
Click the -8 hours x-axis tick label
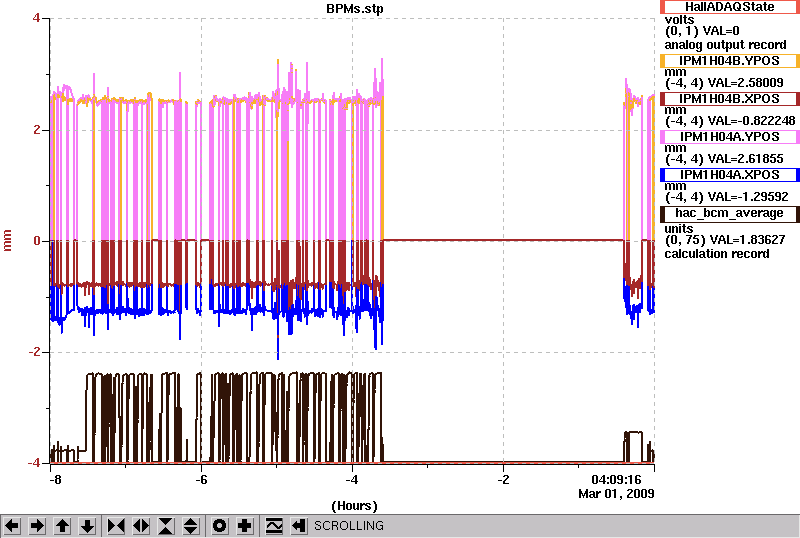pos(55,480)
